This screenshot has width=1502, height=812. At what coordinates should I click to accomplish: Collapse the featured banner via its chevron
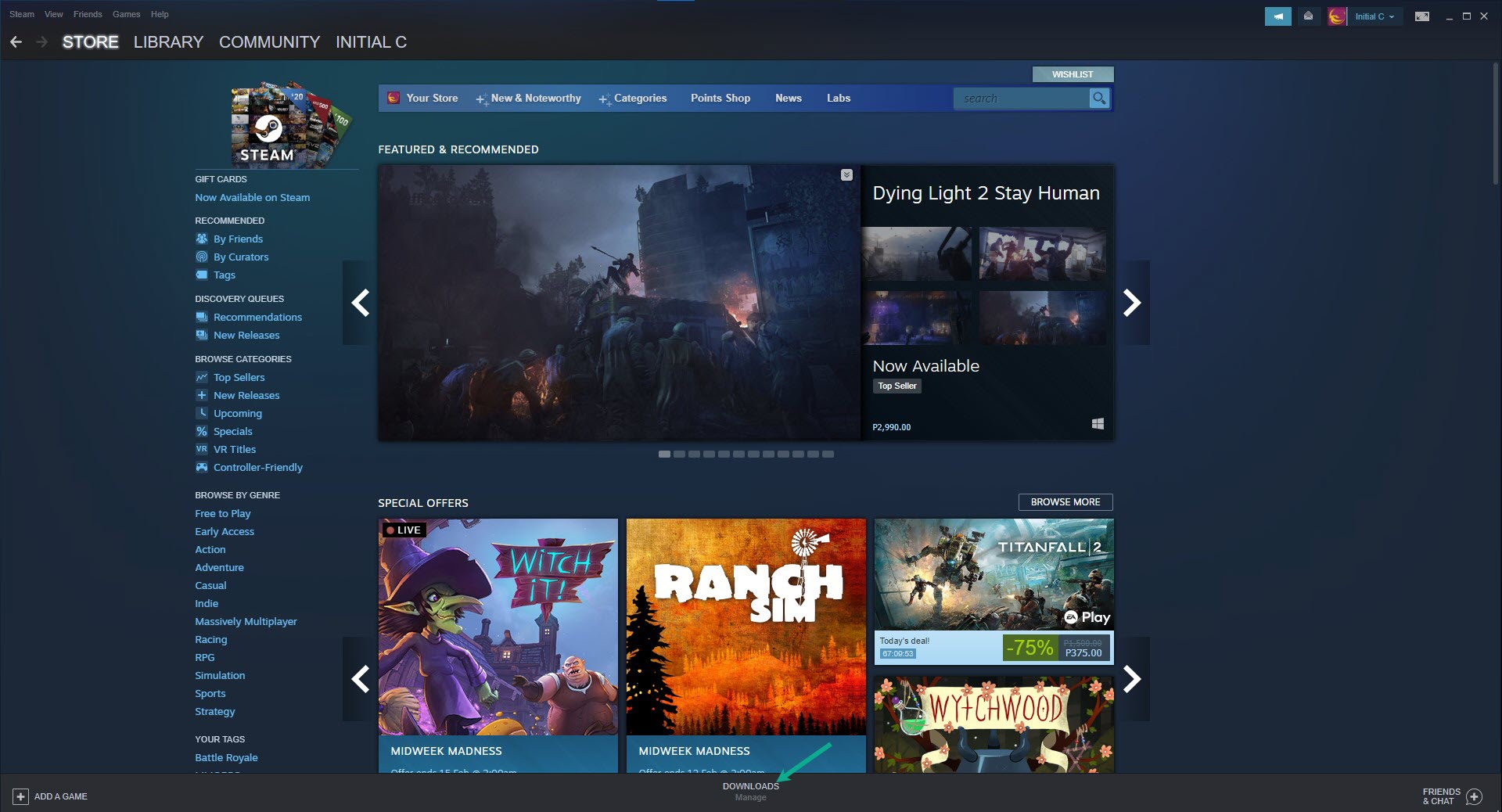847,174
